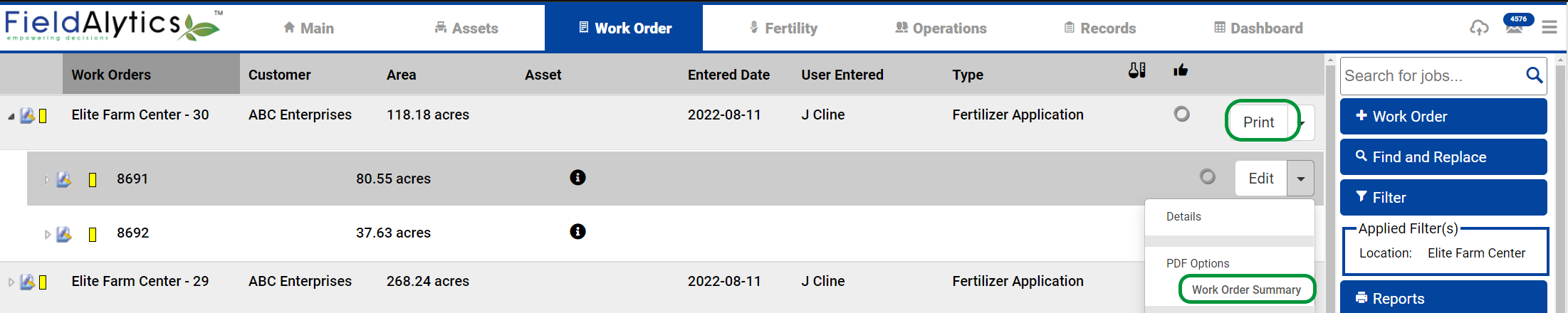The width and height of the screenshot is (1568, 313).
Task: Click the cloud sync icon
Action: coord(1479,28)
